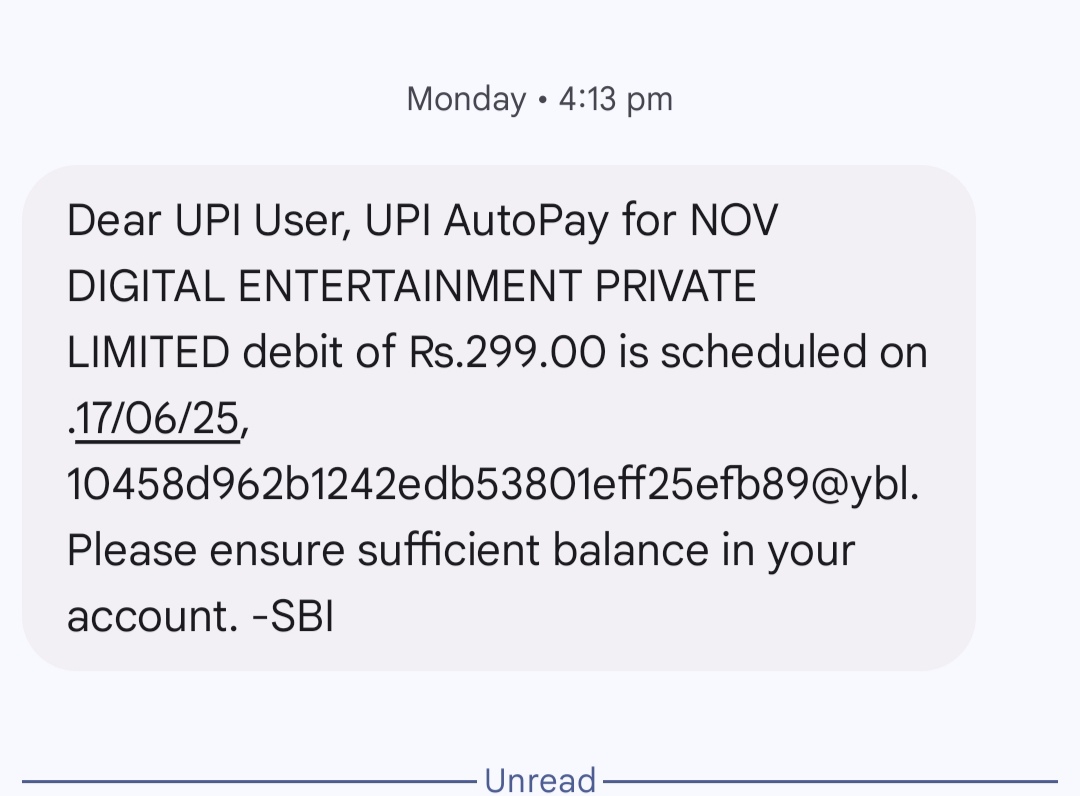This screenshot has height=796, width=1080.
Task: Click the Rs.299.00 amount in the message
Action: 507,354
